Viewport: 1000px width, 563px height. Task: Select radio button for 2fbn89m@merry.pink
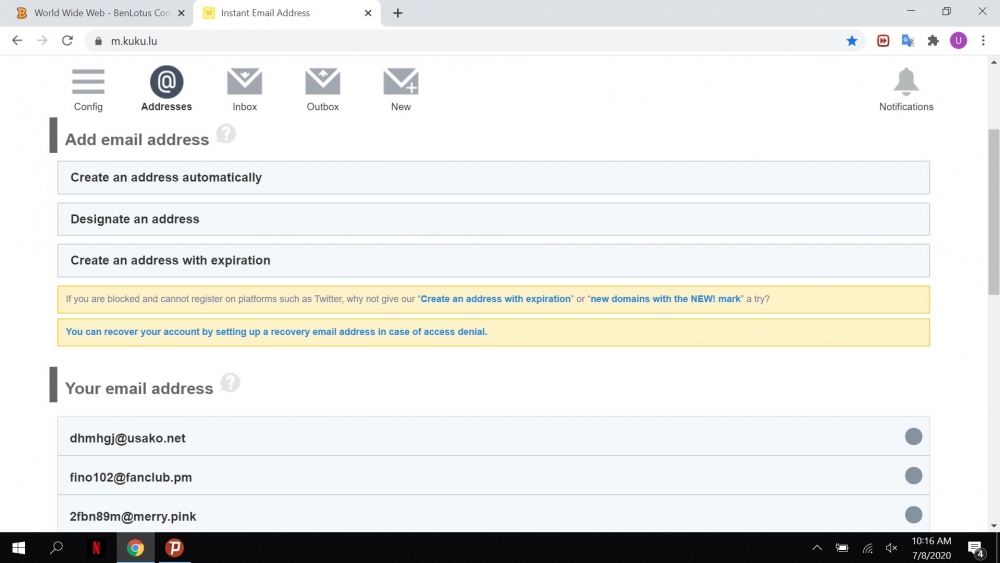[913, 515]
